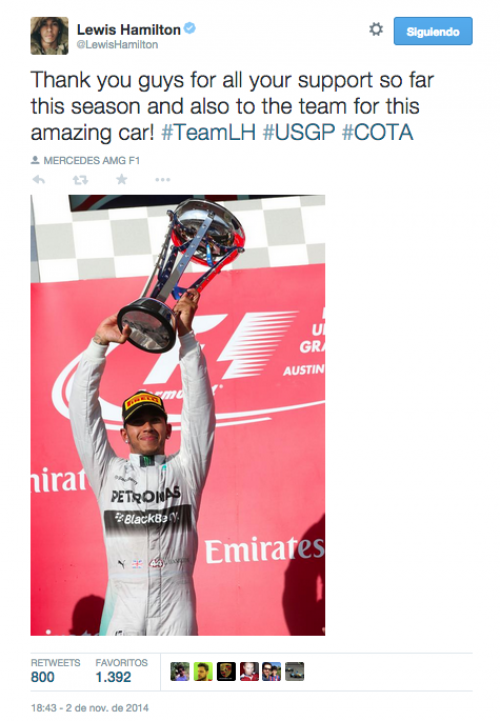
Task: Open the last avatar in favoriters row
Action: pos(294,671)
